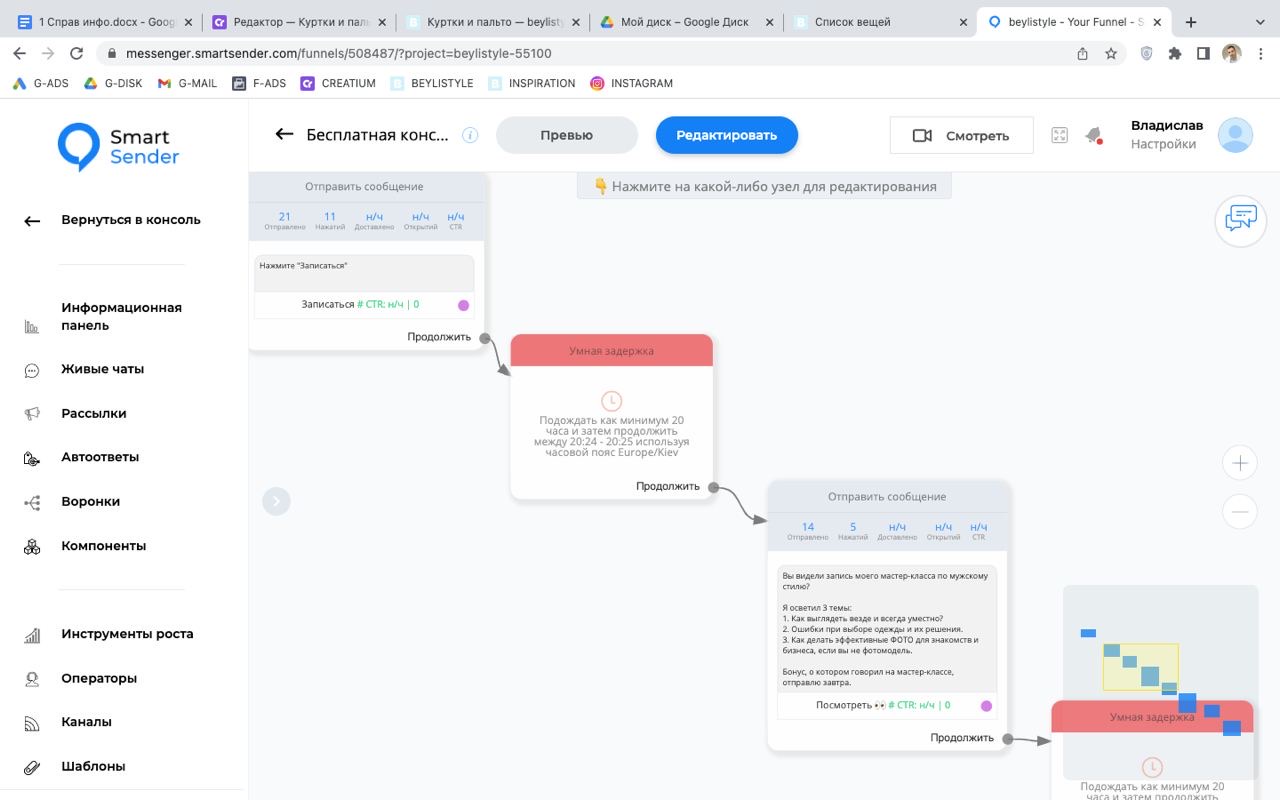Open the INSTAGRAM bookmark
The image size is (1280, 800).
click(x=631, y=83)
